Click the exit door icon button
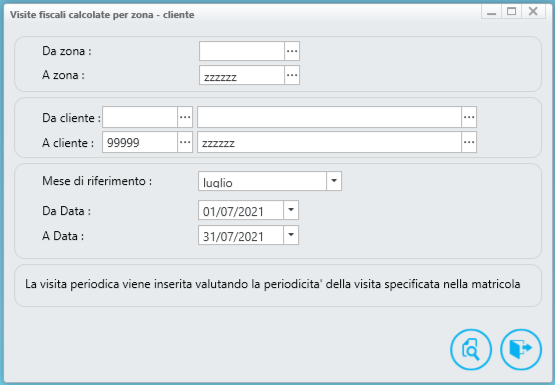 pos(521,350)
